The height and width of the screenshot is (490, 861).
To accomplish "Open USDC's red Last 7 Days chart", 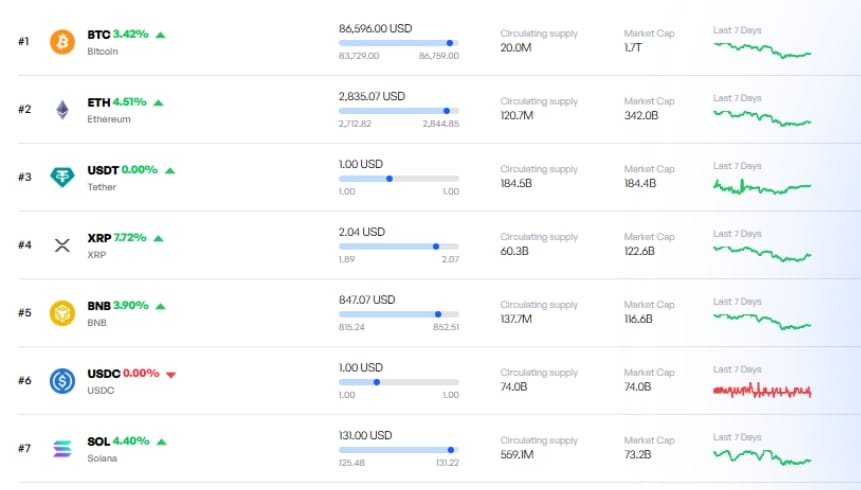I will 761,390.
